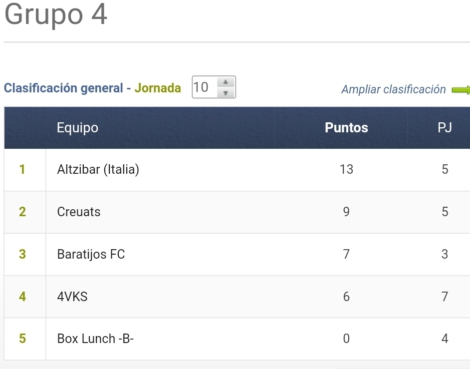Select the 4VKS team name
The width and height of the screenshot is (470, 369).
[x=72, y=297]
